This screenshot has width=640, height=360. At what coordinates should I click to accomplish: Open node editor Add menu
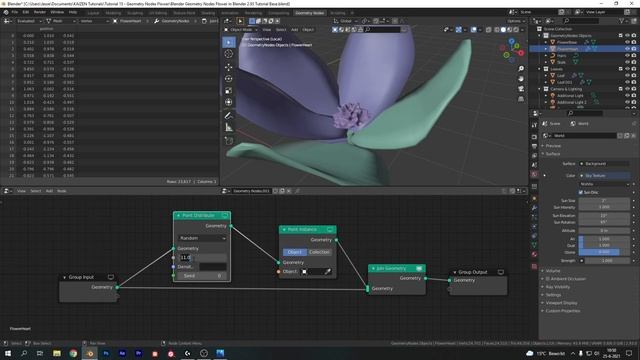[x=49, y=191]
